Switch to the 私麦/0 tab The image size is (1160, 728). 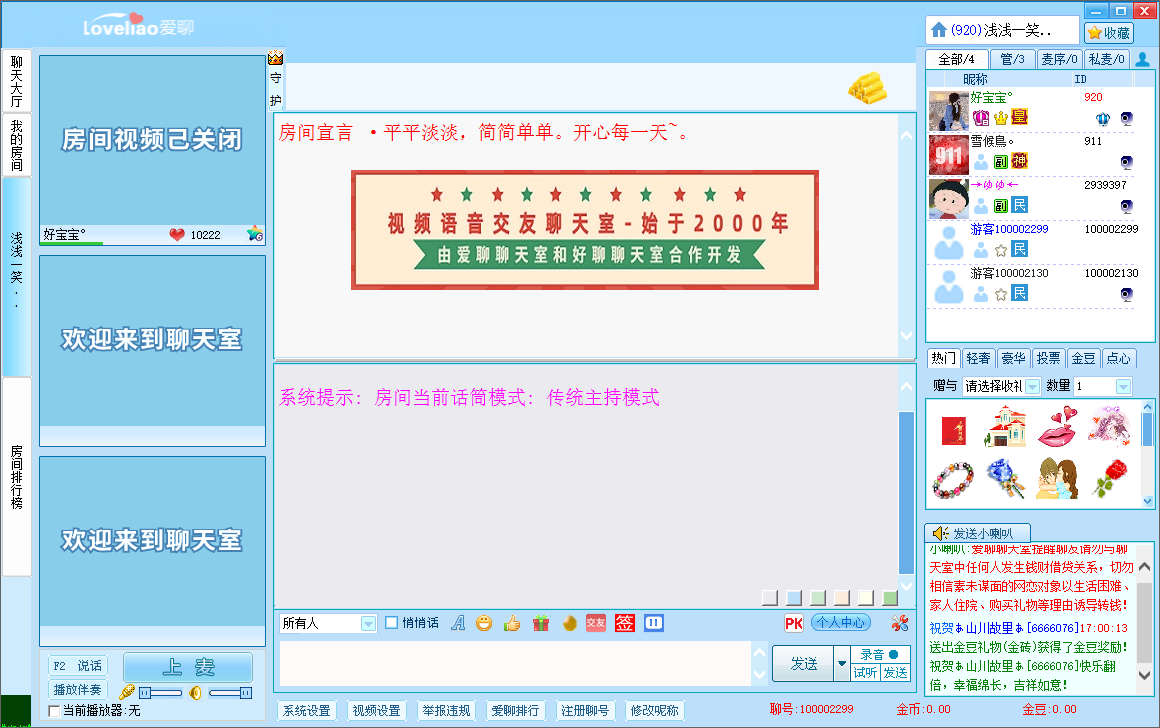[1107, 59]
